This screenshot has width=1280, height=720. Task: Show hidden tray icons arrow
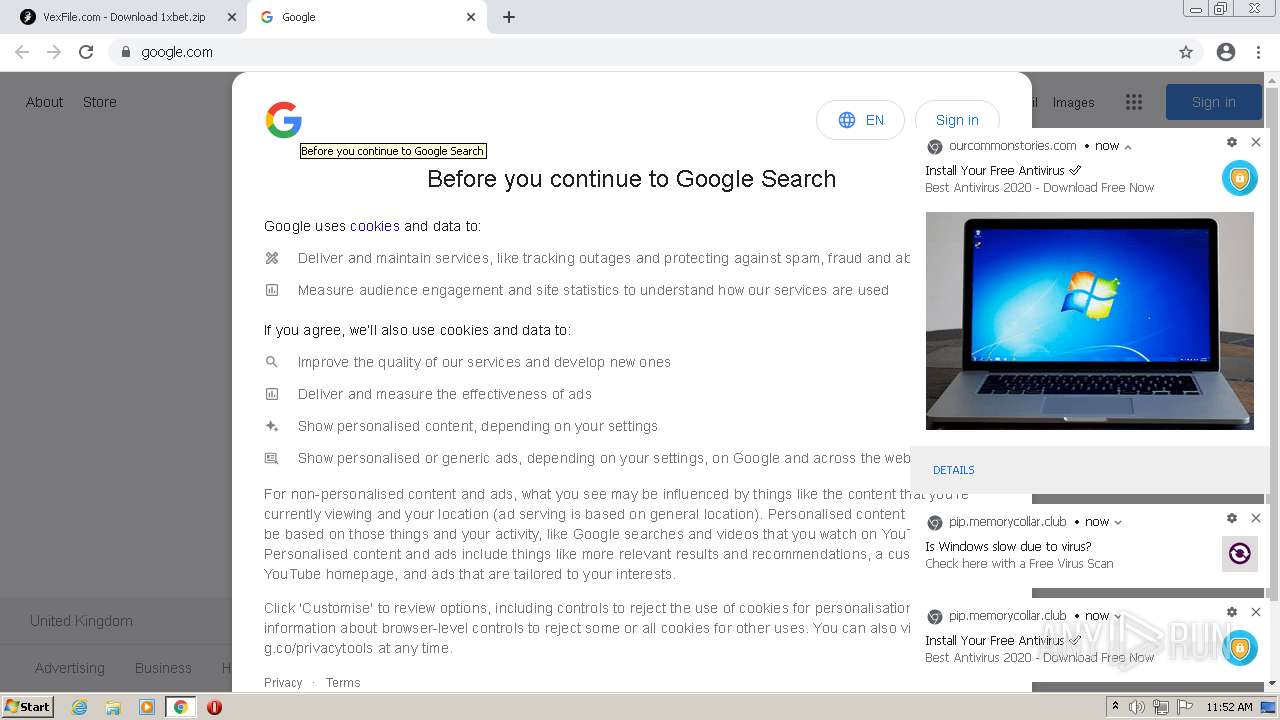tap(1116, 707)
